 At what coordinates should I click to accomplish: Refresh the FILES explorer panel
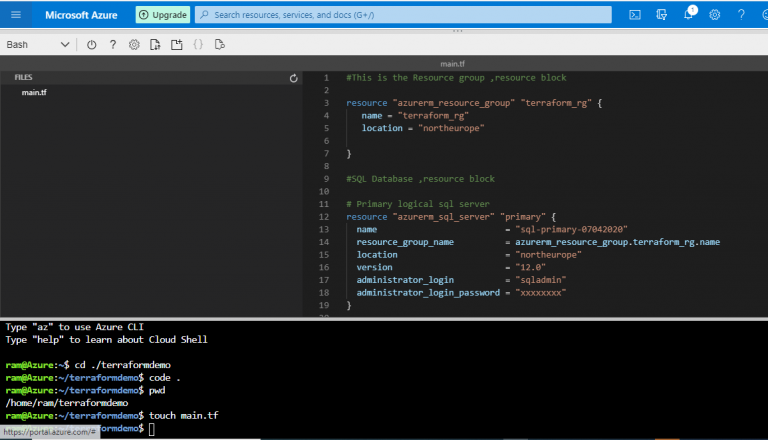coord(293,78)
